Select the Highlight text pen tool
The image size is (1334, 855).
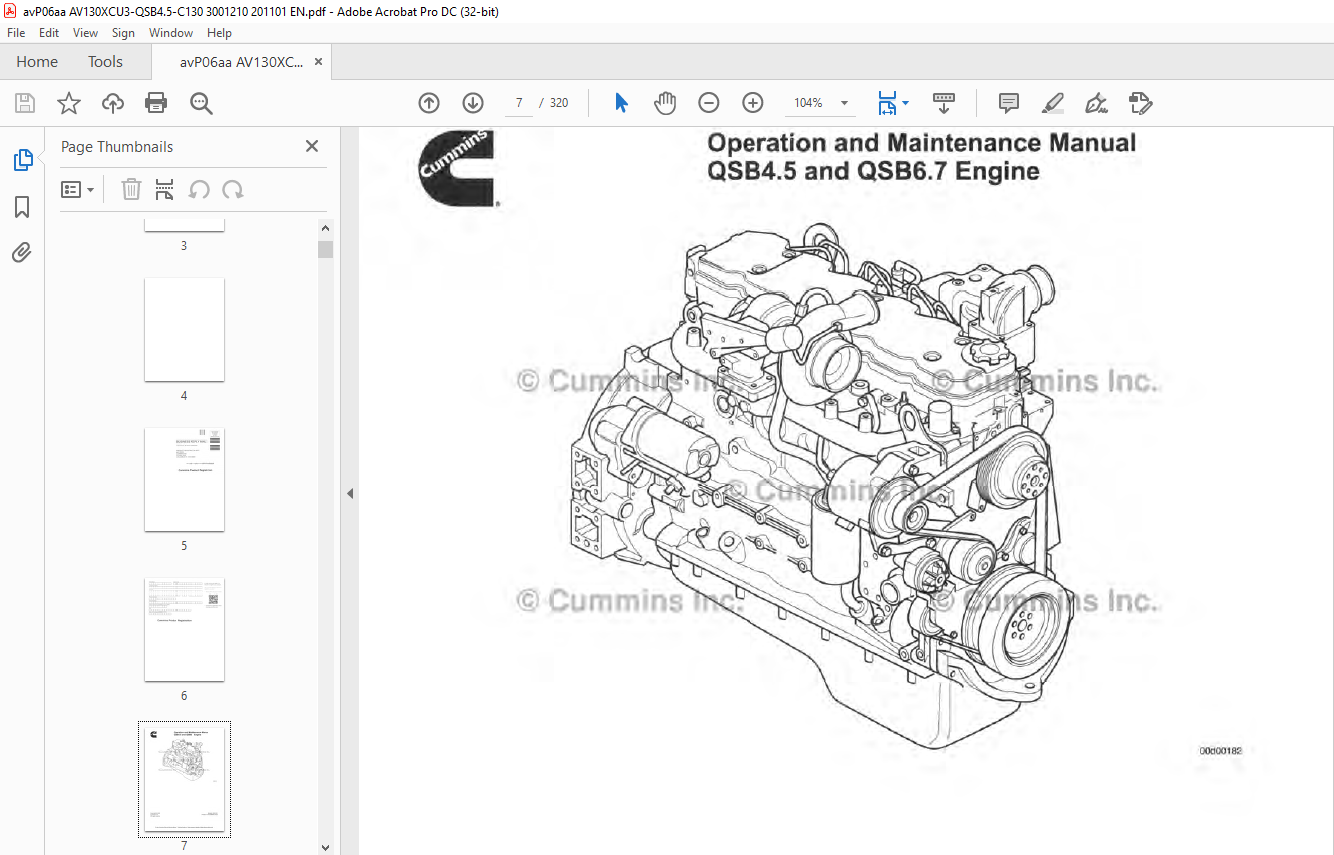tap(1052, 103)
